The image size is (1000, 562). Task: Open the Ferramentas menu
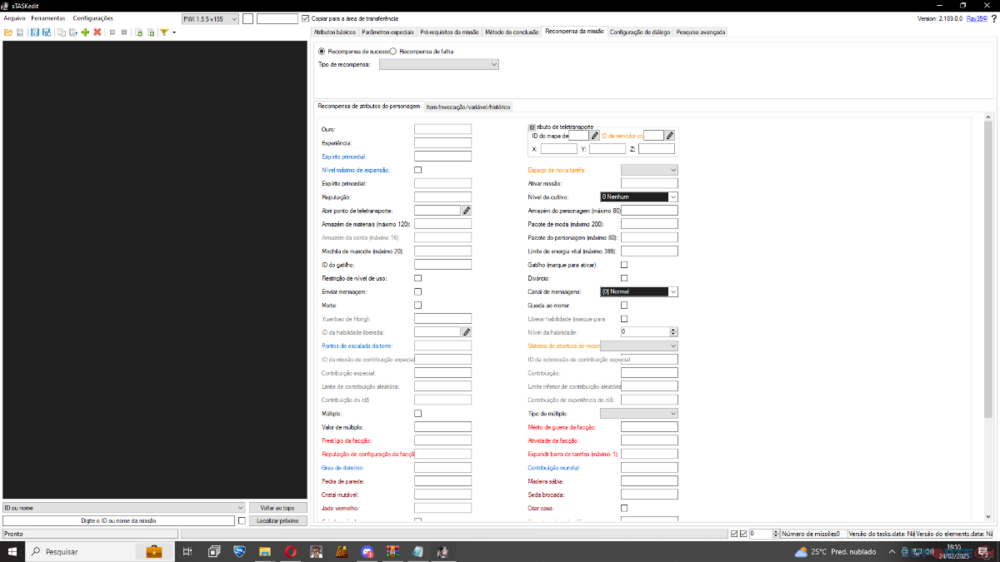[48, 18]
